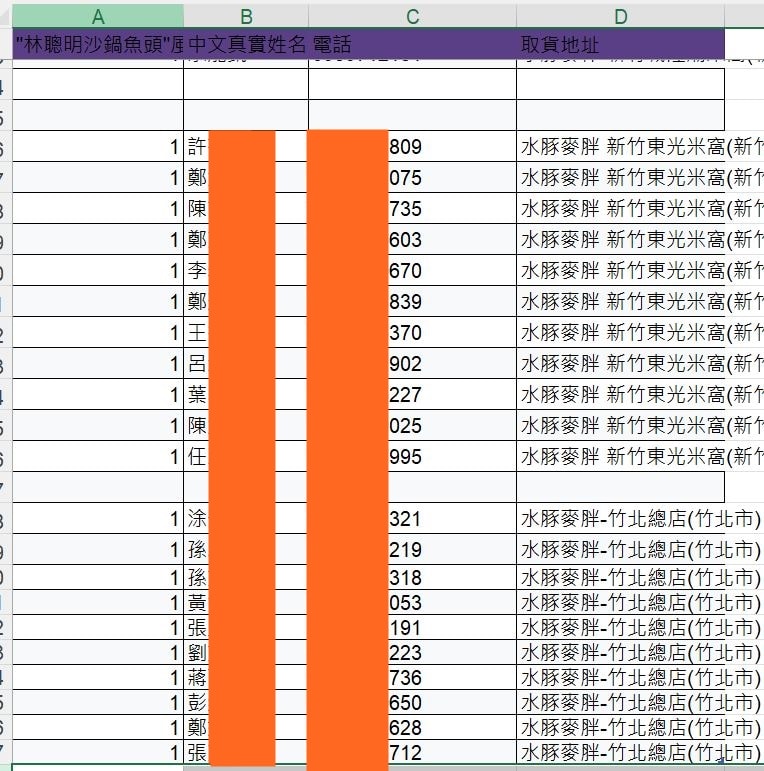Select column B header
Image resolution: width=764 pixels, height=771 pixels.
click(x=246, y=16)
